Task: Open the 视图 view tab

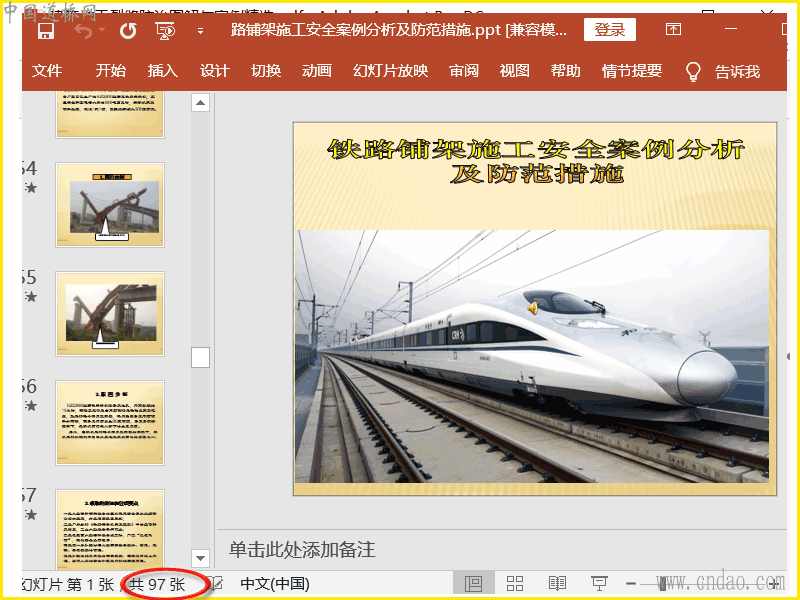Action: coord(514,70)
